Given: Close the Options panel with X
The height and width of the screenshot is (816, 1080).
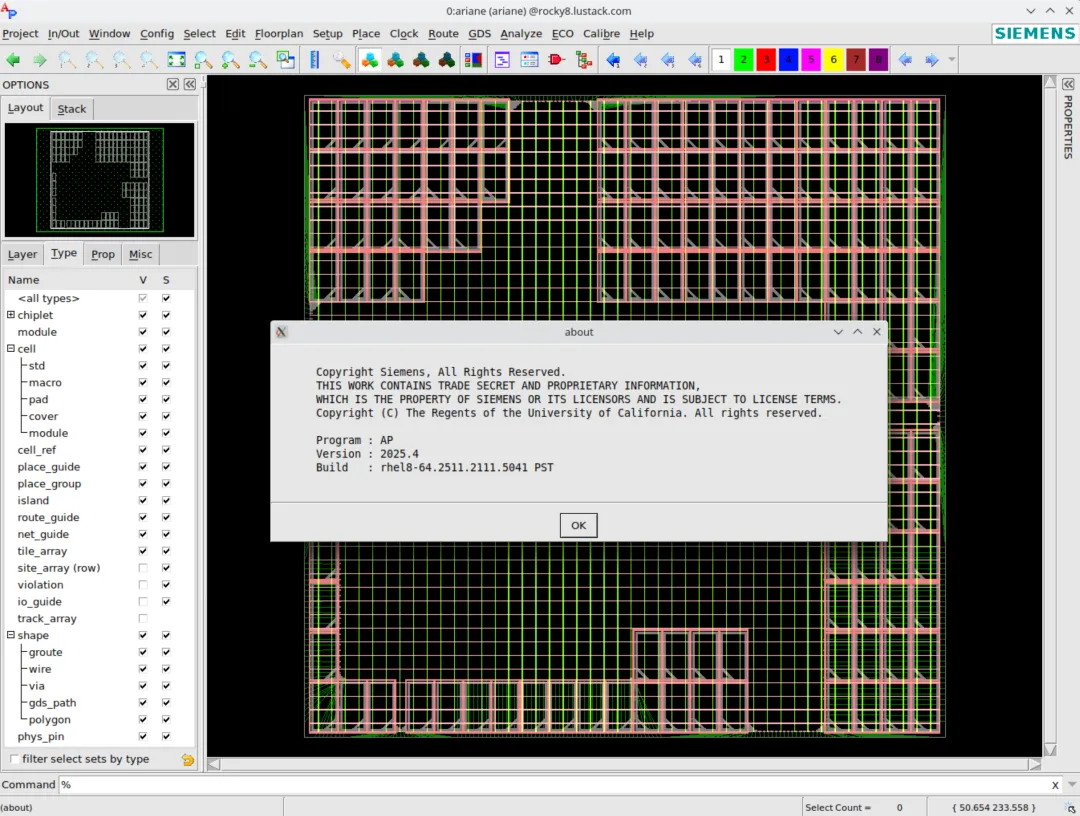Looking at the screenshot, I should 173,84.
